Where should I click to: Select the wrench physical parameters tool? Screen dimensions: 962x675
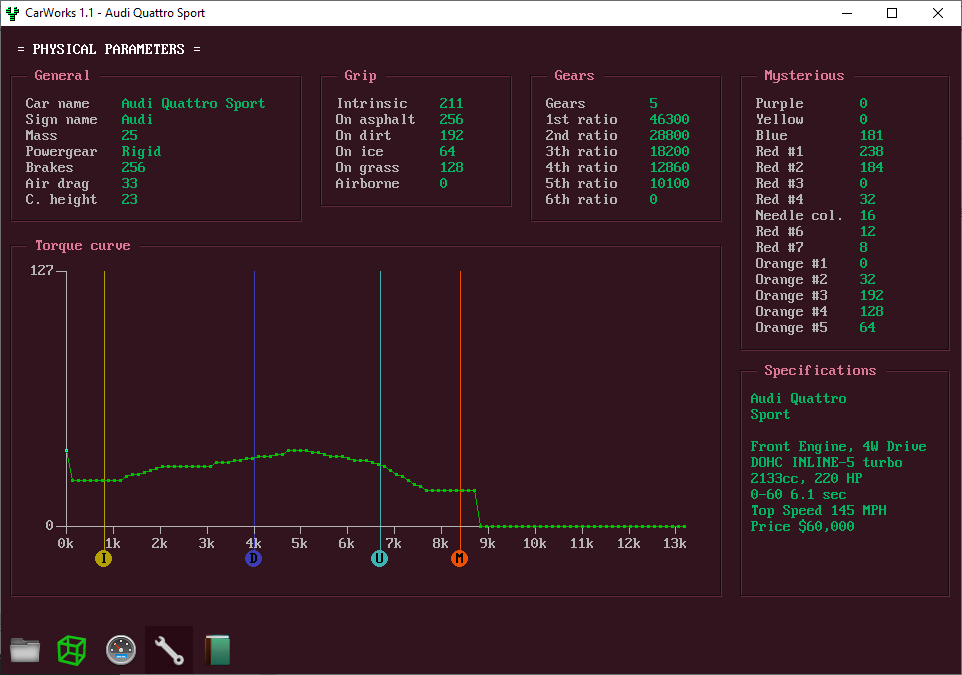pyautogui.click(x=169, y=650)
